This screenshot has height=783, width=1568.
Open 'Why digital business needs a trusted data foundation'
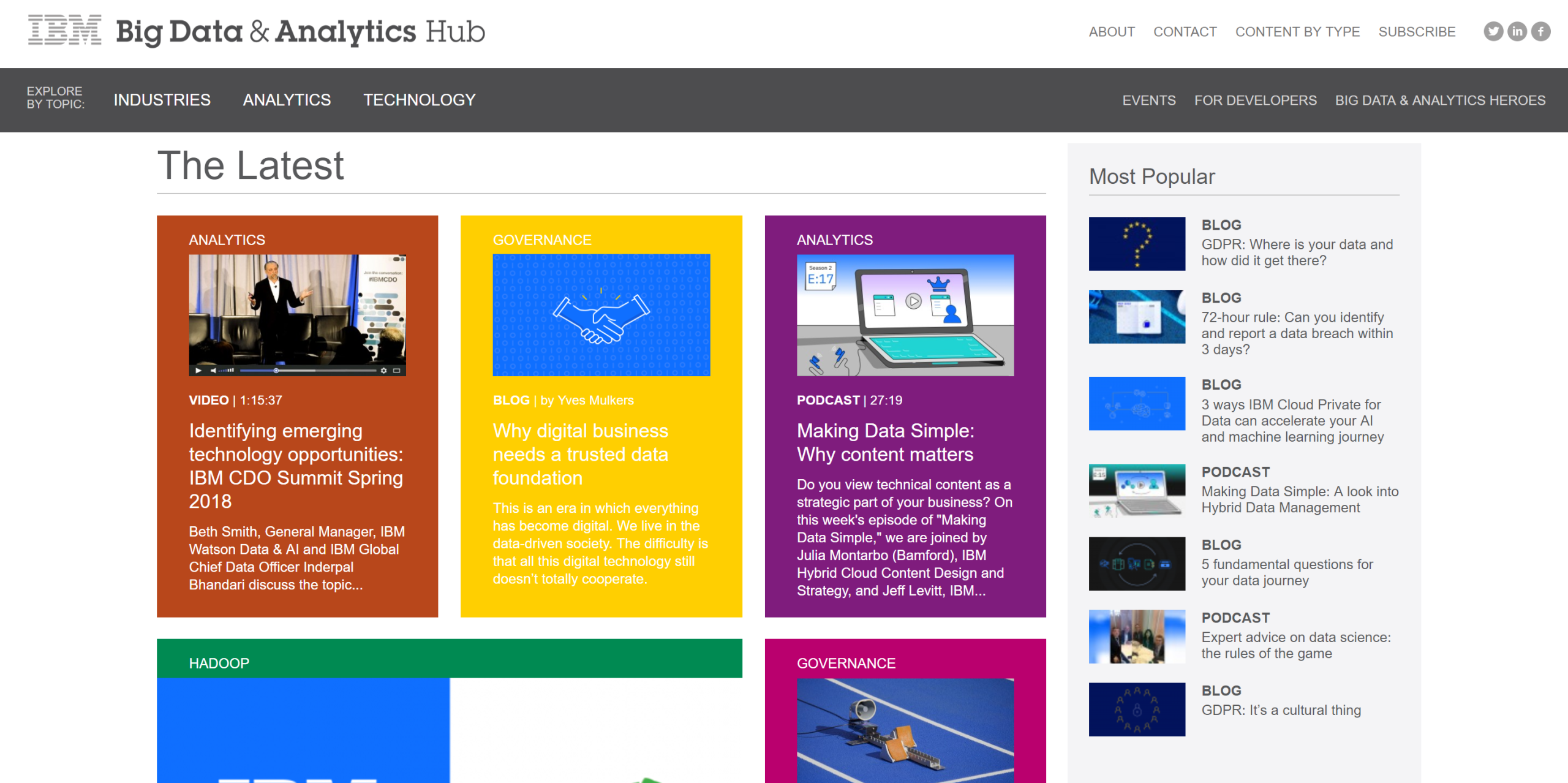click(x=580, y=454)
